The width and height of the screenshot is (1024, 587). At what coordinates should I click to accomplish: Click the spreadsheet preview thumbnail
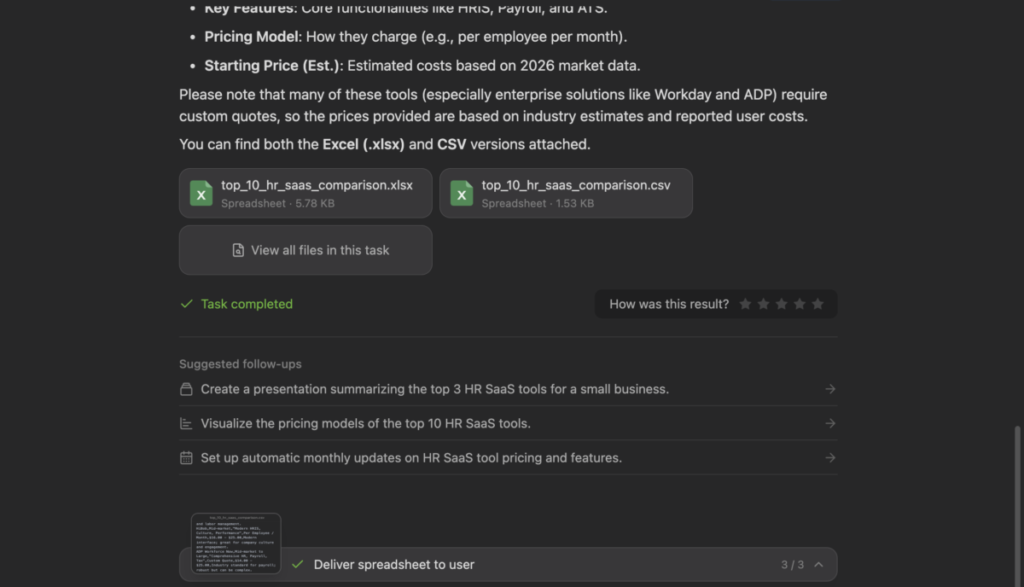pyautogui.click(x=236, y=543)
